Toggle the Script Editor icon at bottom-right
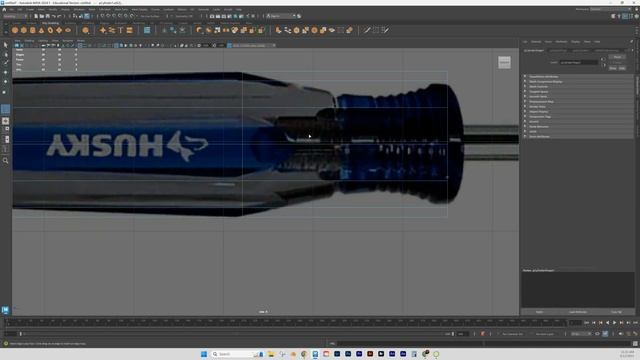 tap(635, 344)
